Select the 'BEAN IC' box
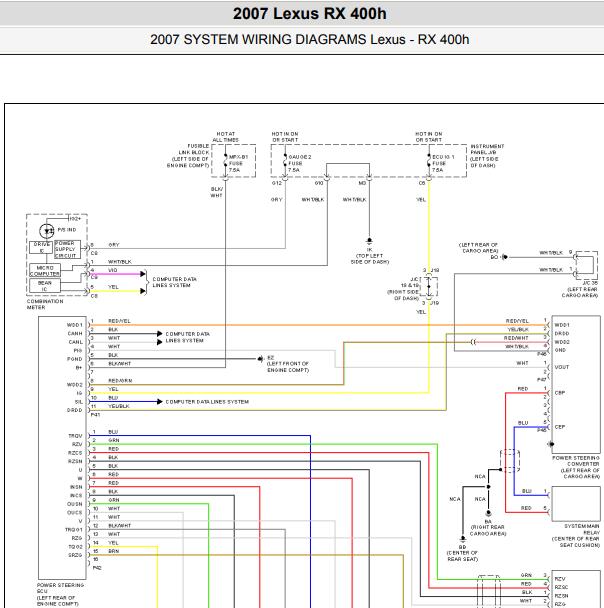This screenshot has width=604, height=608. pos(45,286)
